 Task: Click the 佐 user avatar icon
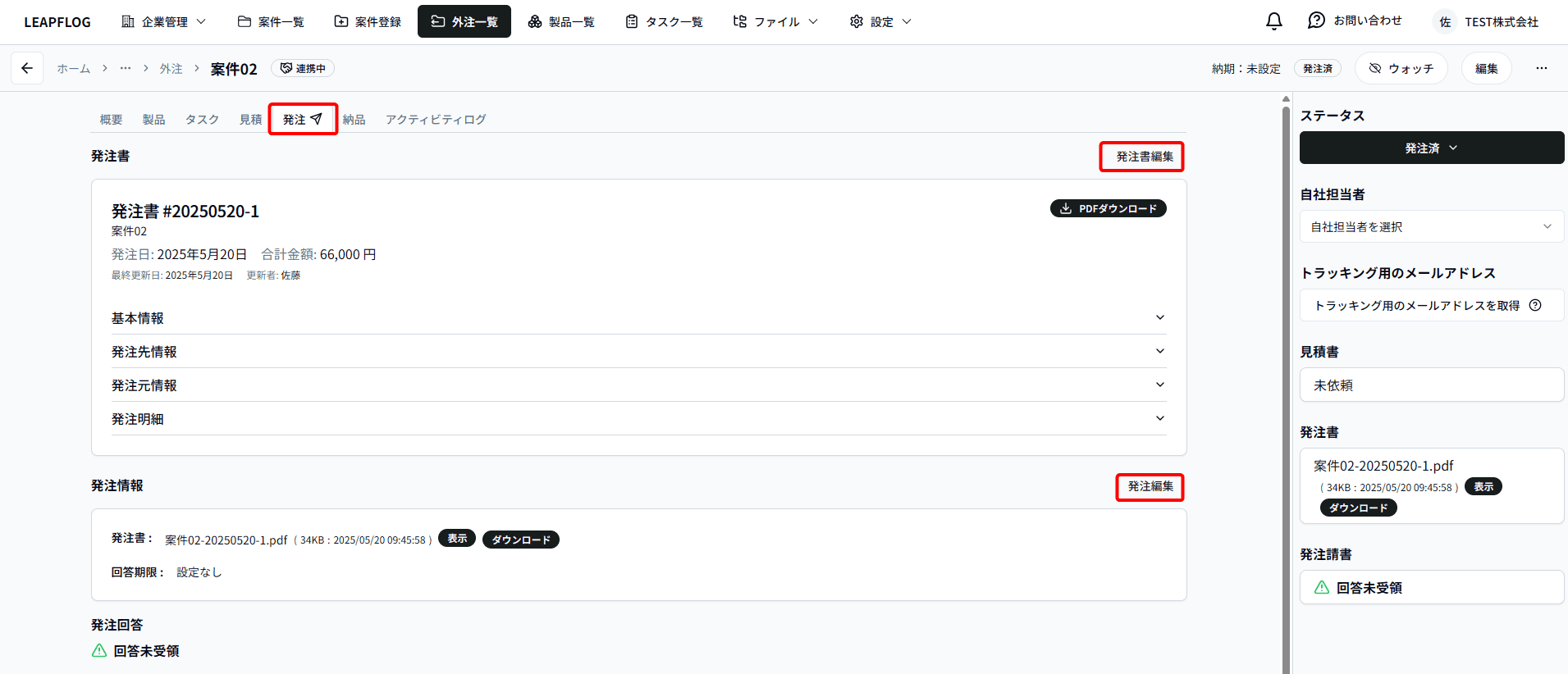click(1445, 22)
